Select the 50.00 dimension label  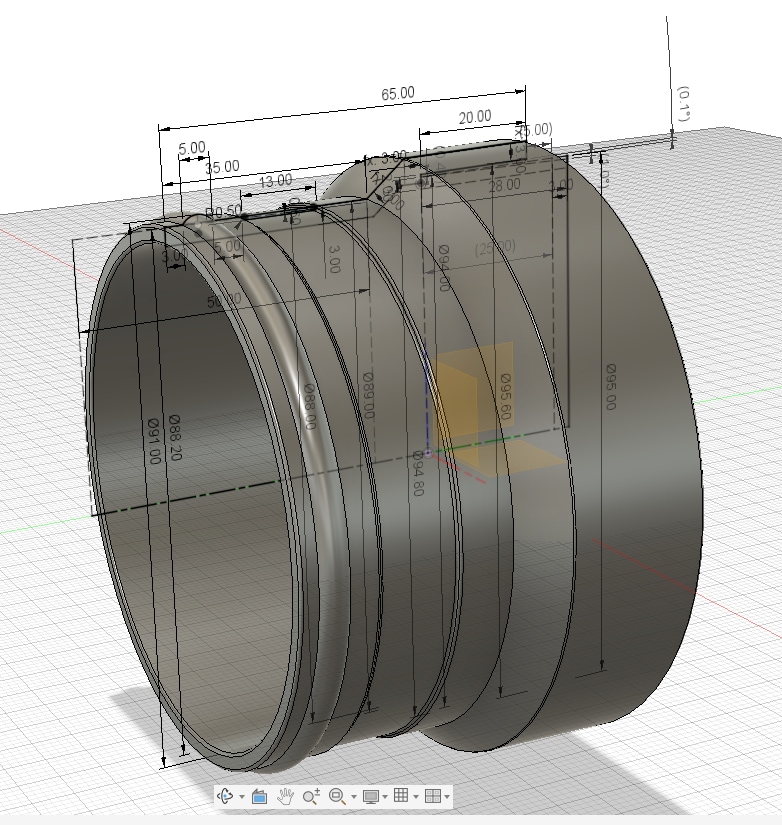(x=224, y=301)
